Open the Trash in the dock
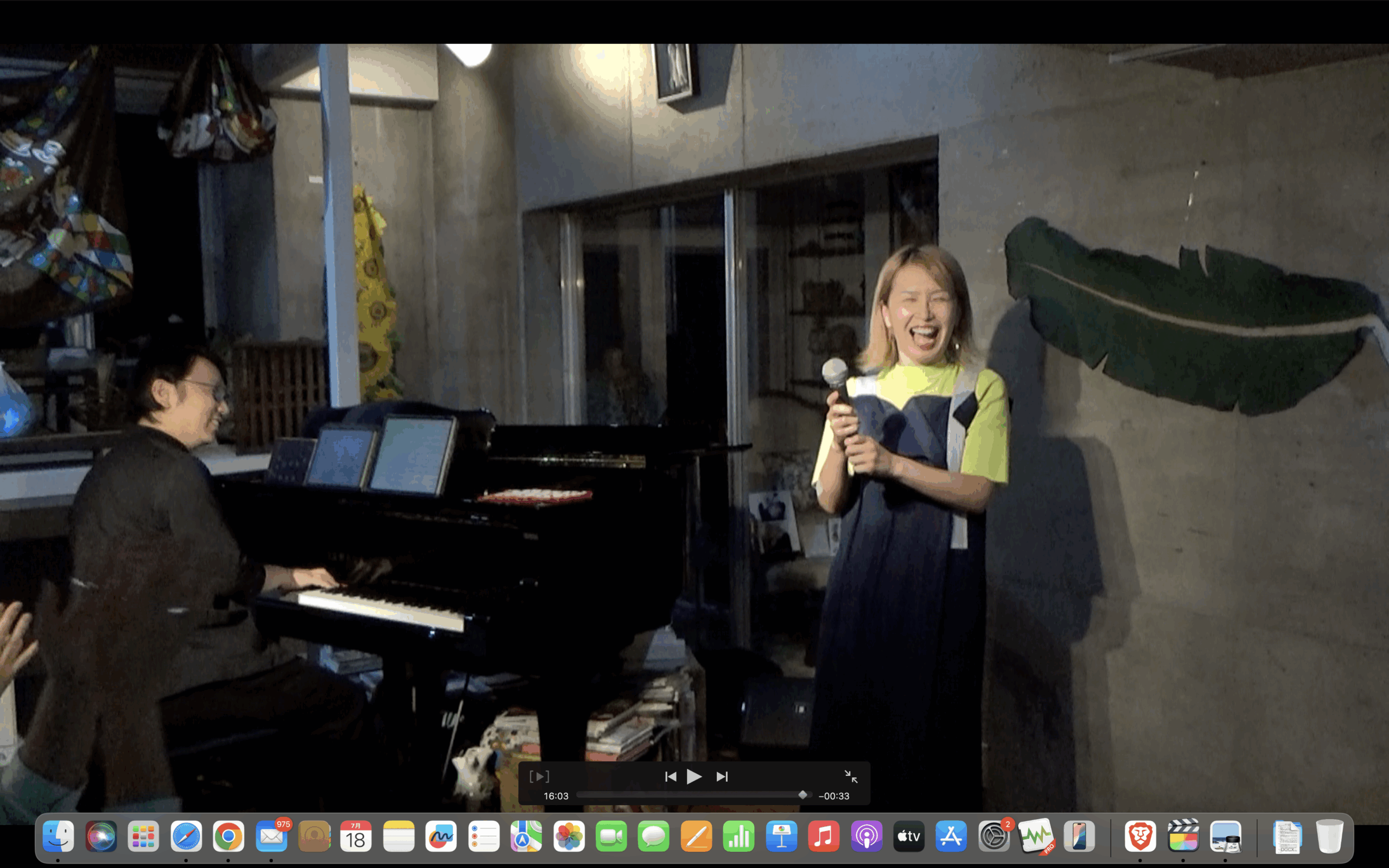 pos(1329,837)
